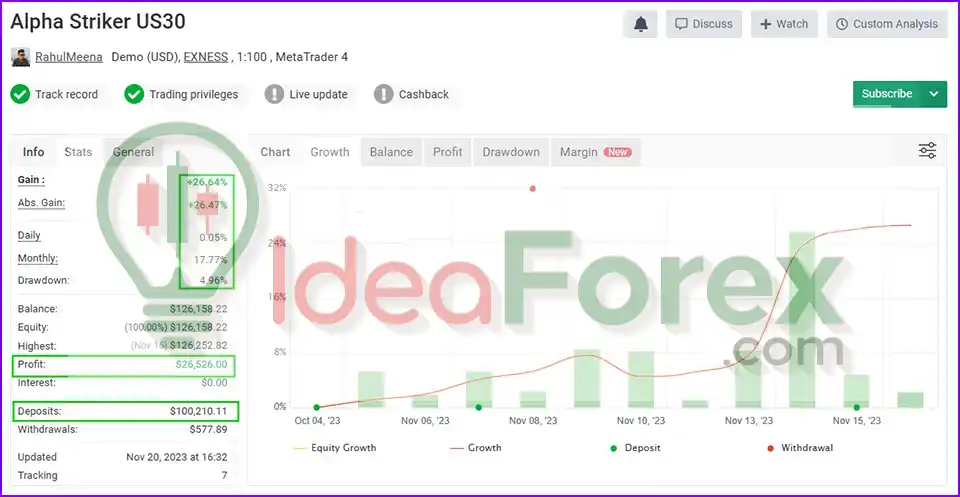The width and height of the screenshot is (960, 497).
Task: Click the red withdrawal dot on chart
Action: click(x=533, y=189)
